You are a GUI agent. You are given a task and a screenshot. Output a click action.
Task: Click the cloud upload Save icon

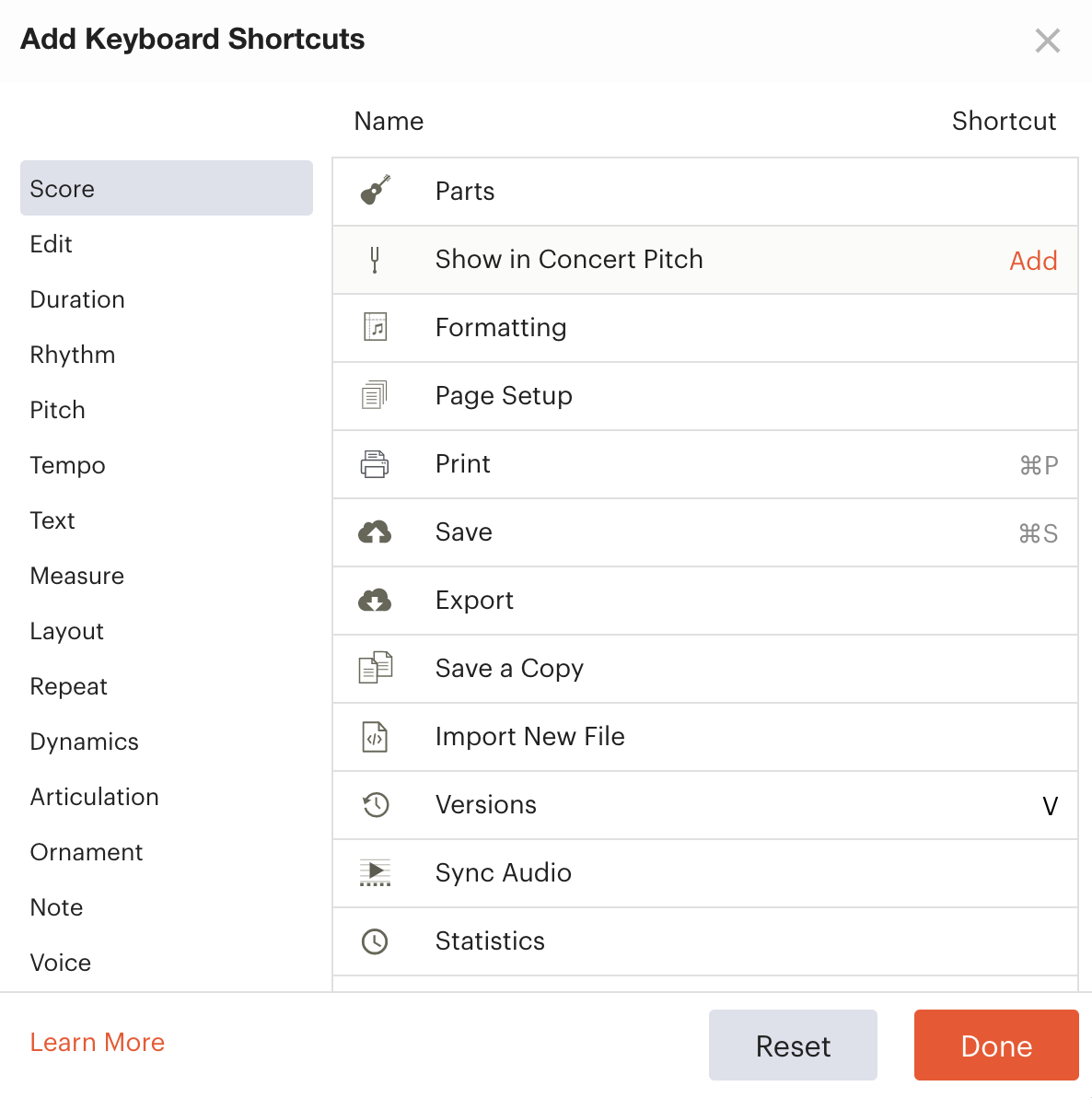[x=375, y=532]
